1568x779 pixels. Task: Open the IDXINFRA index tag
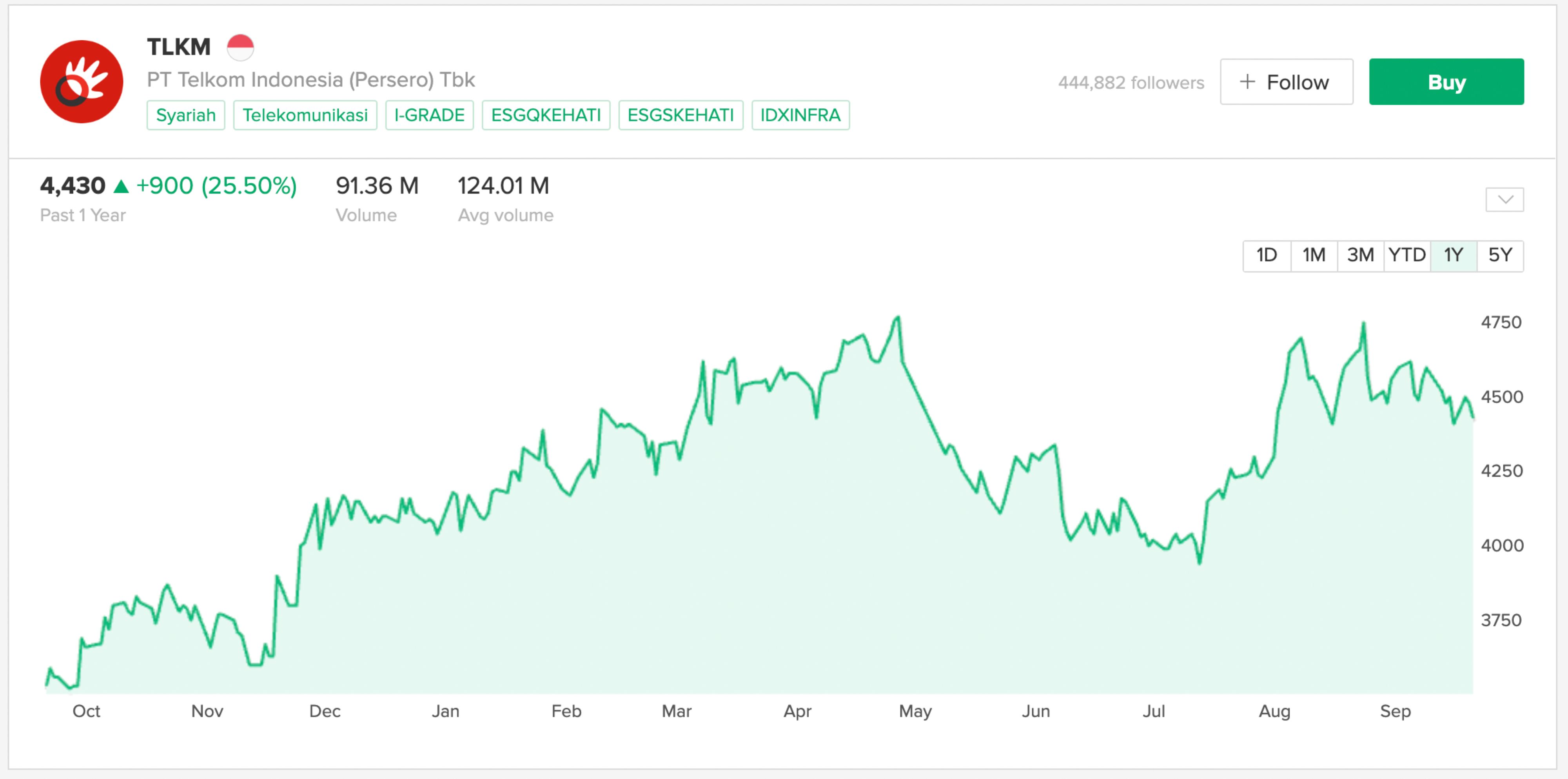point(800,115)
